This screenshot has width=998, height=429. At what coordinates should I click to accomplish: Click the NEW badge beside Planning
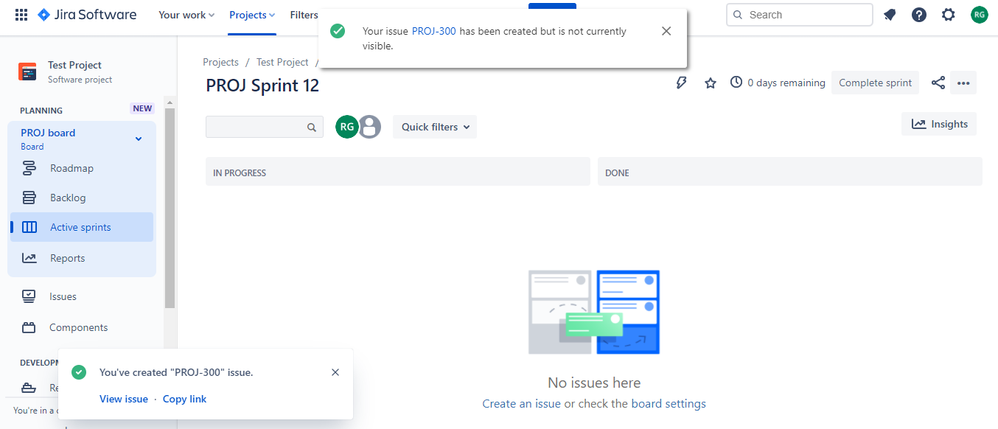coord(142,109)
